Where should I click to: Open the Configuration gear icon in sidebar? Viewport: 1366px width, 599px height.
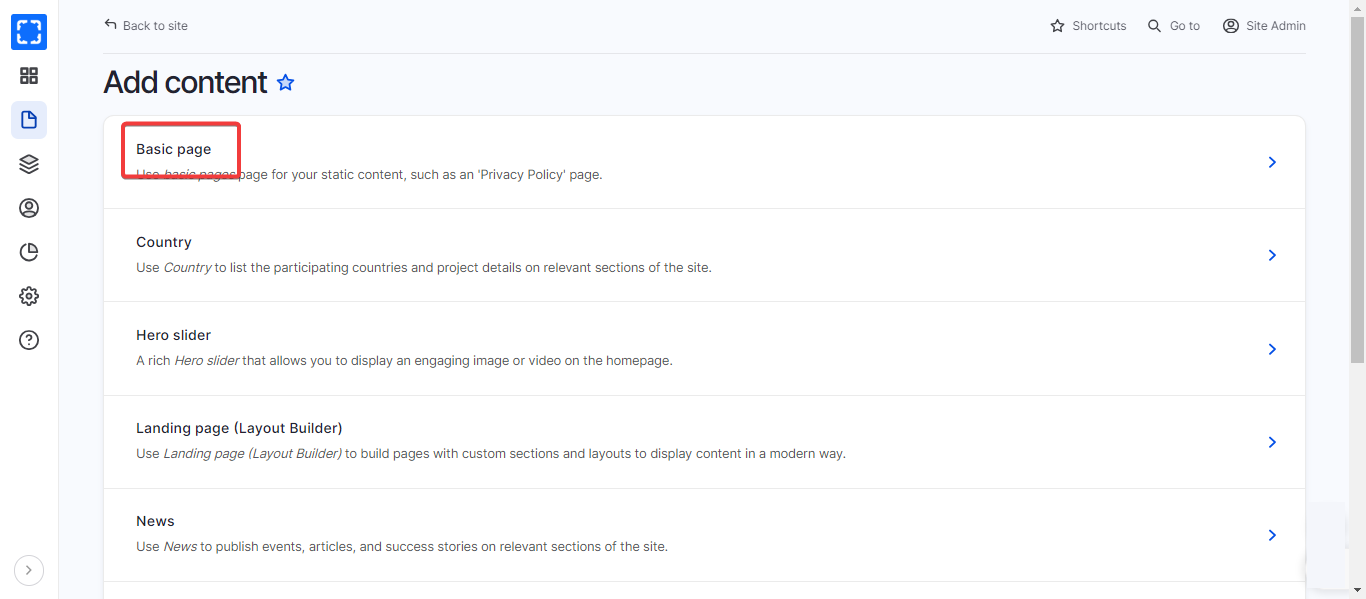[x=29, y=296]
